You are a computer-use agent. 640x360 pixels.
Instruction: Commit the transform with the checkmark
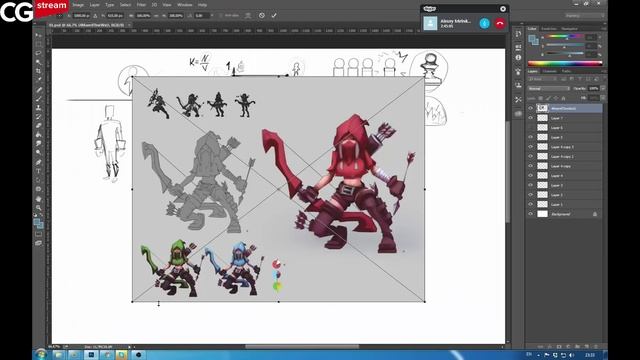pos(274,16)
